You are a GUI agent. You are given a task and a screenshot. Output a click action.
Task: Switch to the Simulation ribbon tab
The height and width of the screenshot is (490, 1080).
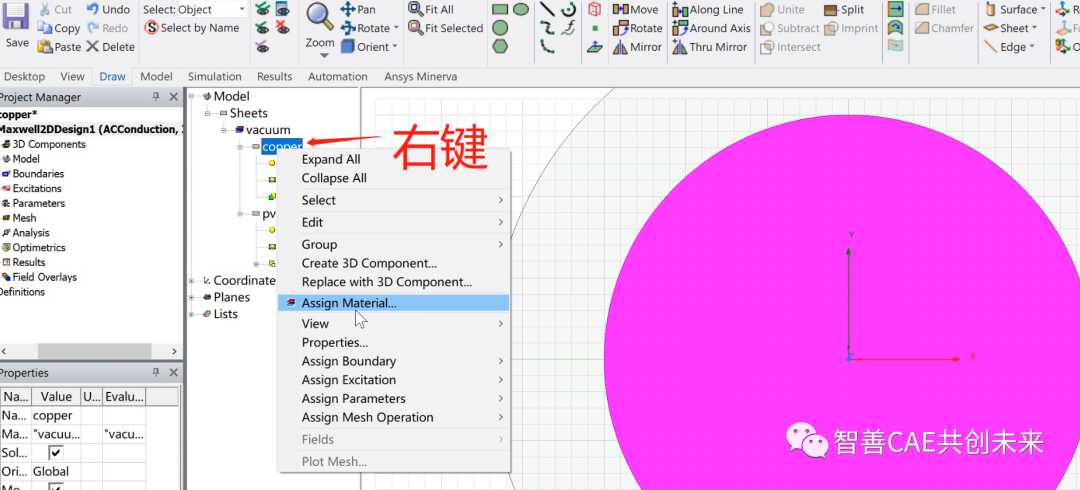(214, 76)
